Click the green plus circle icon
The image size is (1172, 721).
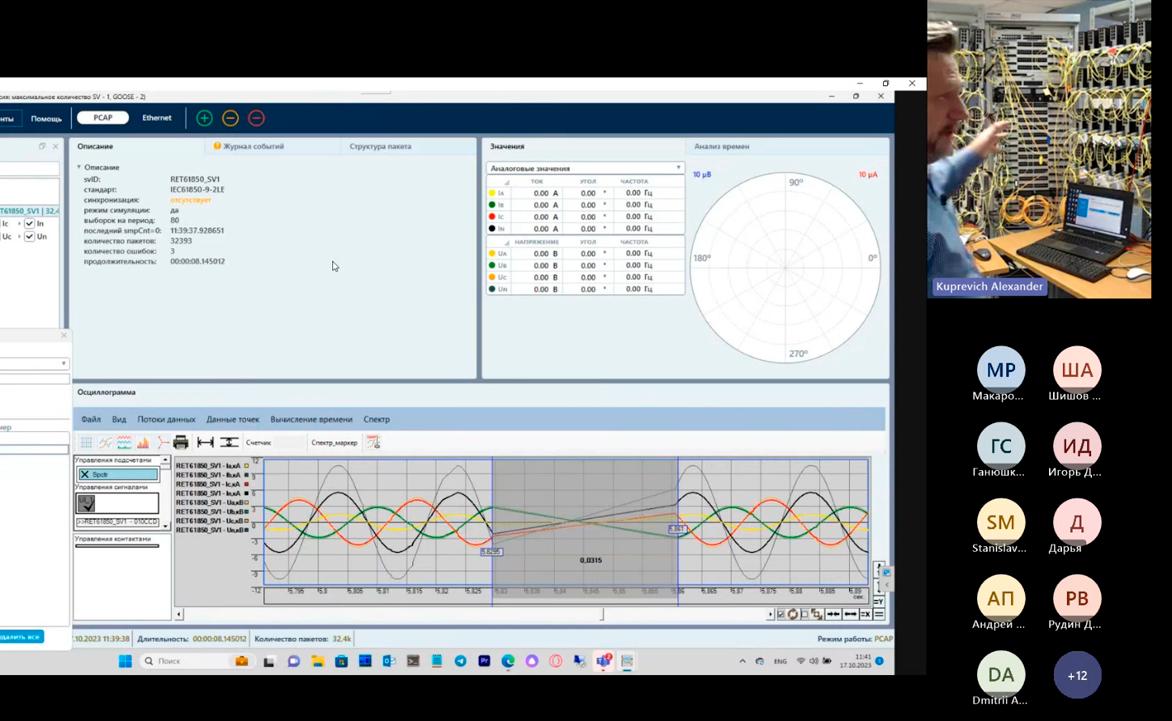204,118
